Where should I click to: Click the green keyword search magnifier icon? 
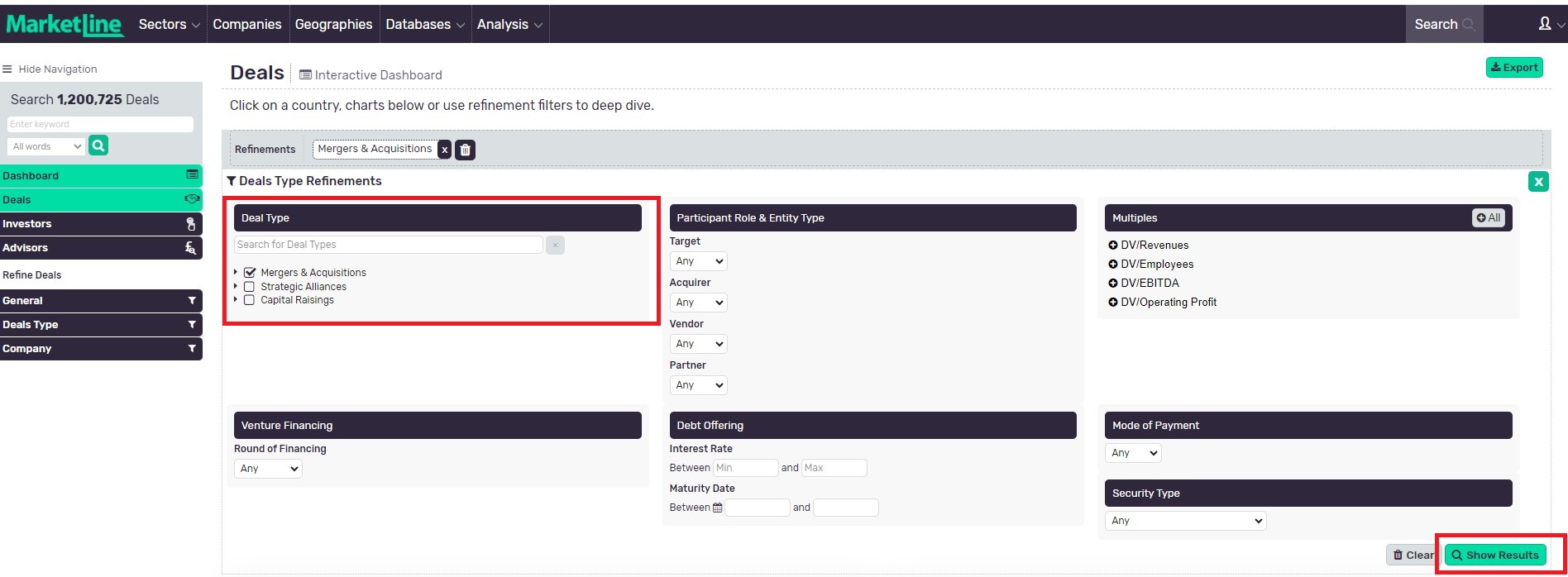coord(98,145)
